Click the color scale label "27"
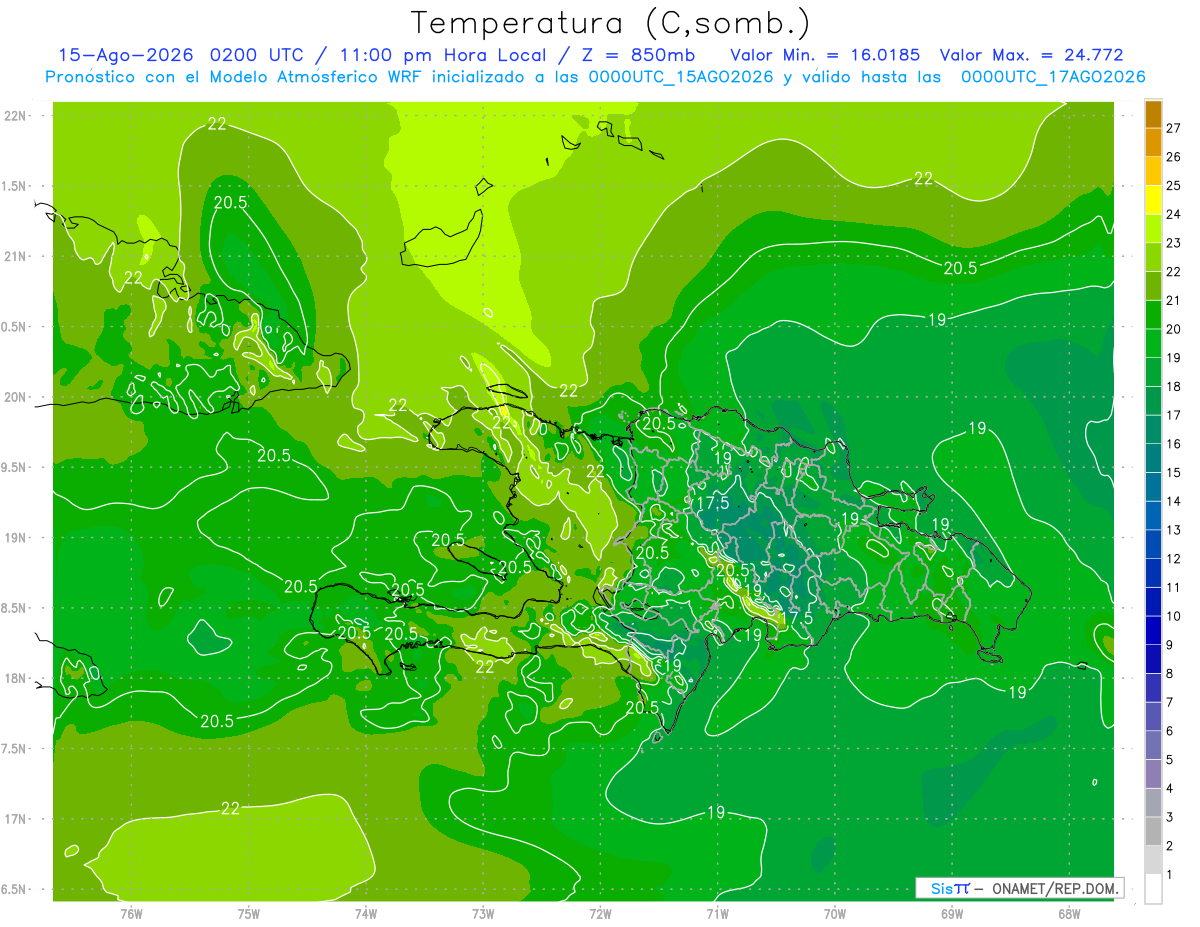Viewport: 1200px width, 927px height. click(1174, 128)
